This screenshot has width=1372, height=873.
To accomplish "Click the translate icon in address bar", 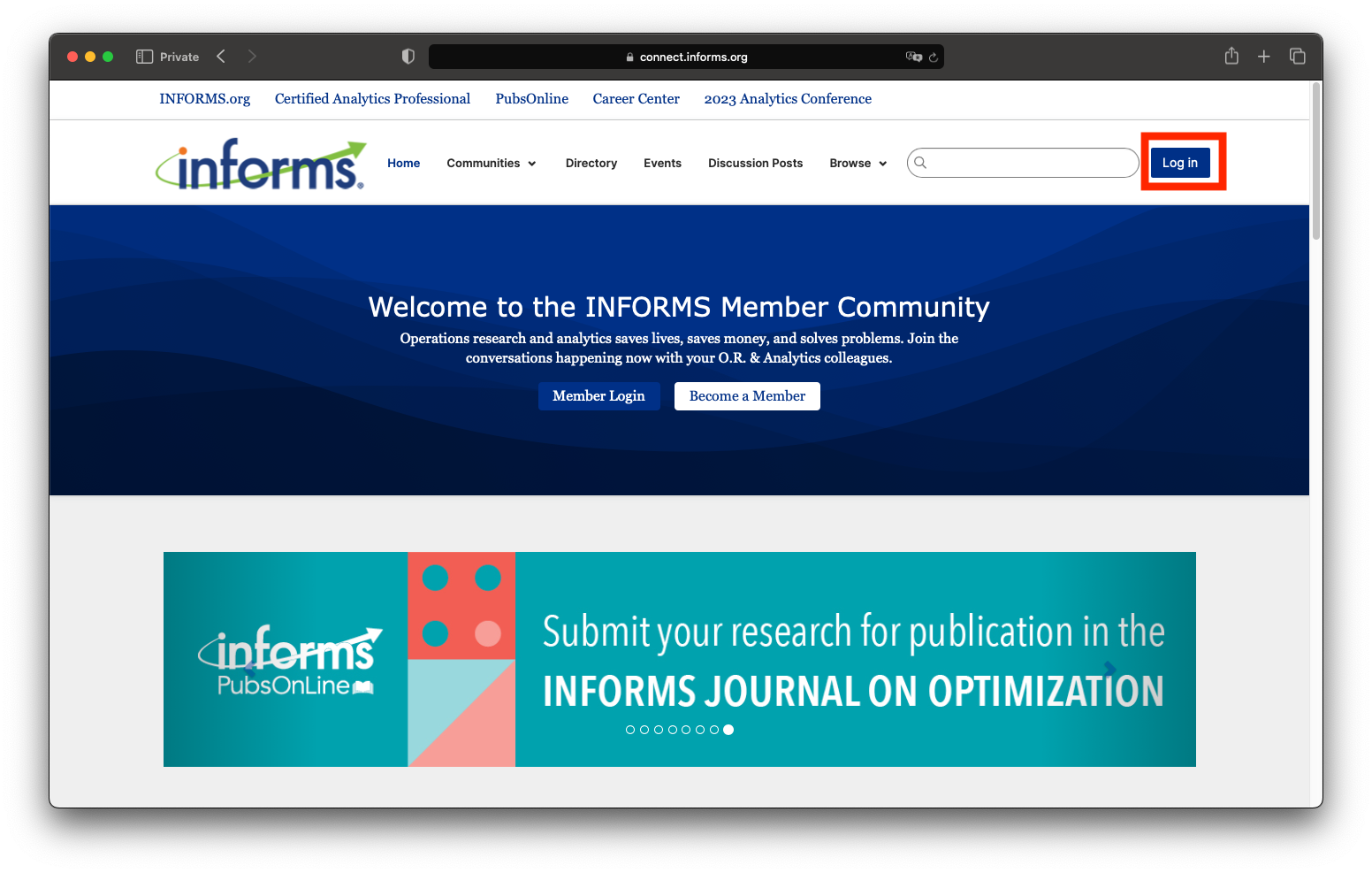I will pos(914,57).
